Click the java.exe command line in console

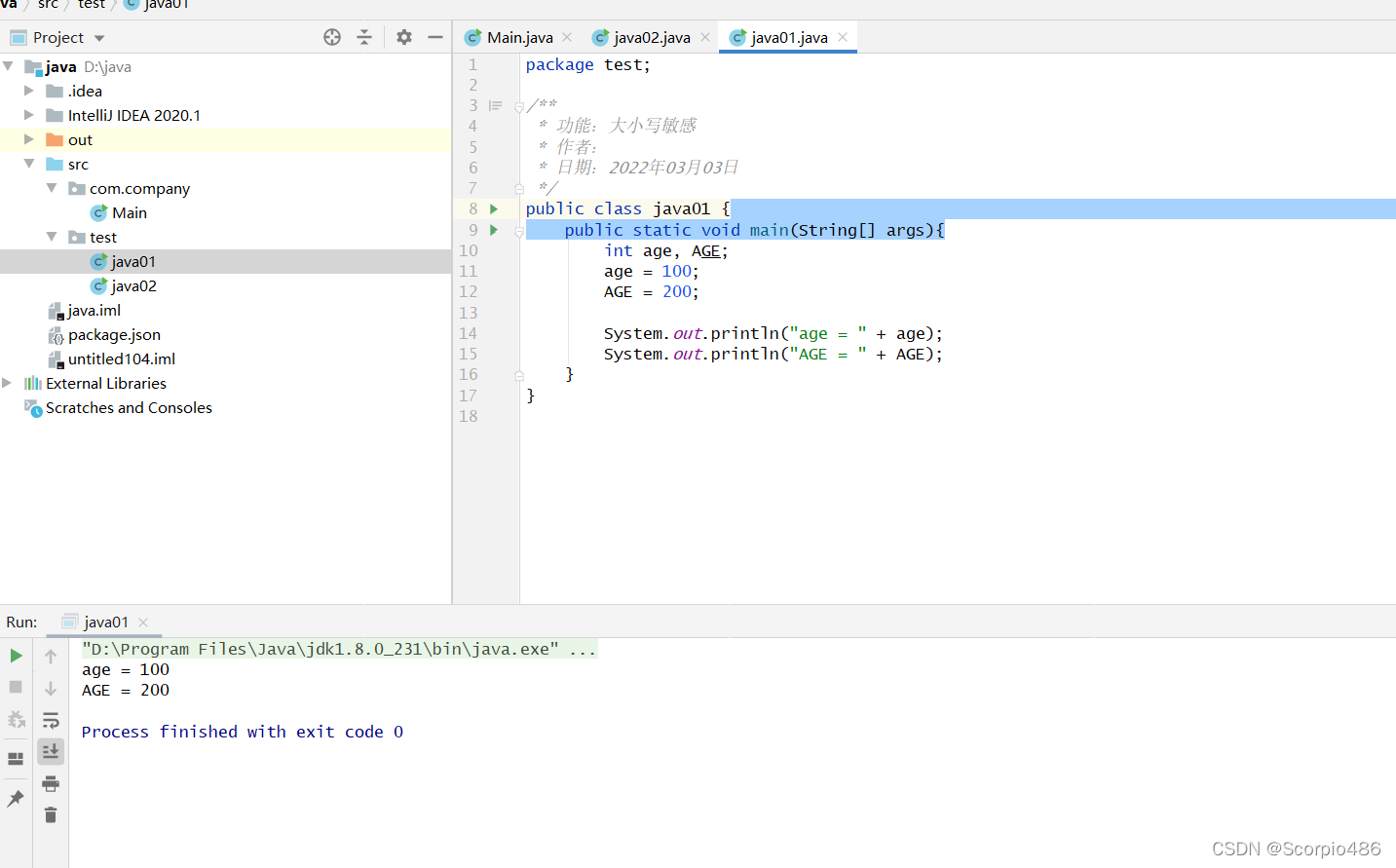339,649
